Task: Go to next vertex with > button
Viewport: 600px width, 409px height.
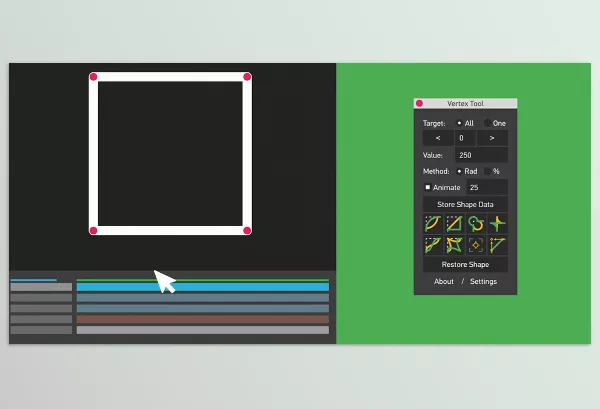Action: click(x=492, y=138)
